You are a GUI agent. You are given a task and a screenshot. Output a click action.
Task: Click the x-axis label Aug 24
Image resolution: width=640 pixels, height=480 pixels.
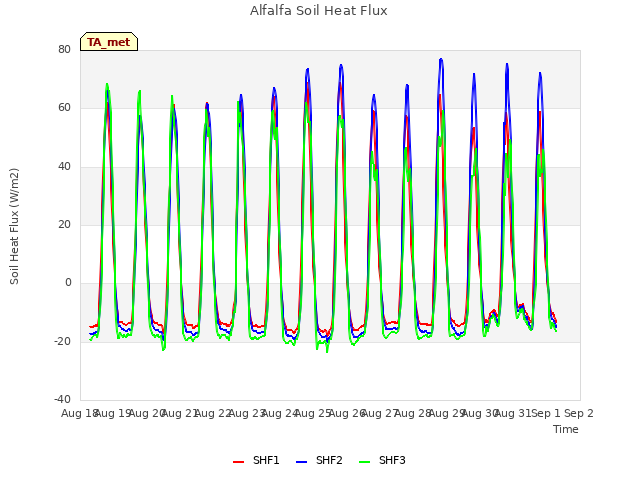[x=279, y=413]
